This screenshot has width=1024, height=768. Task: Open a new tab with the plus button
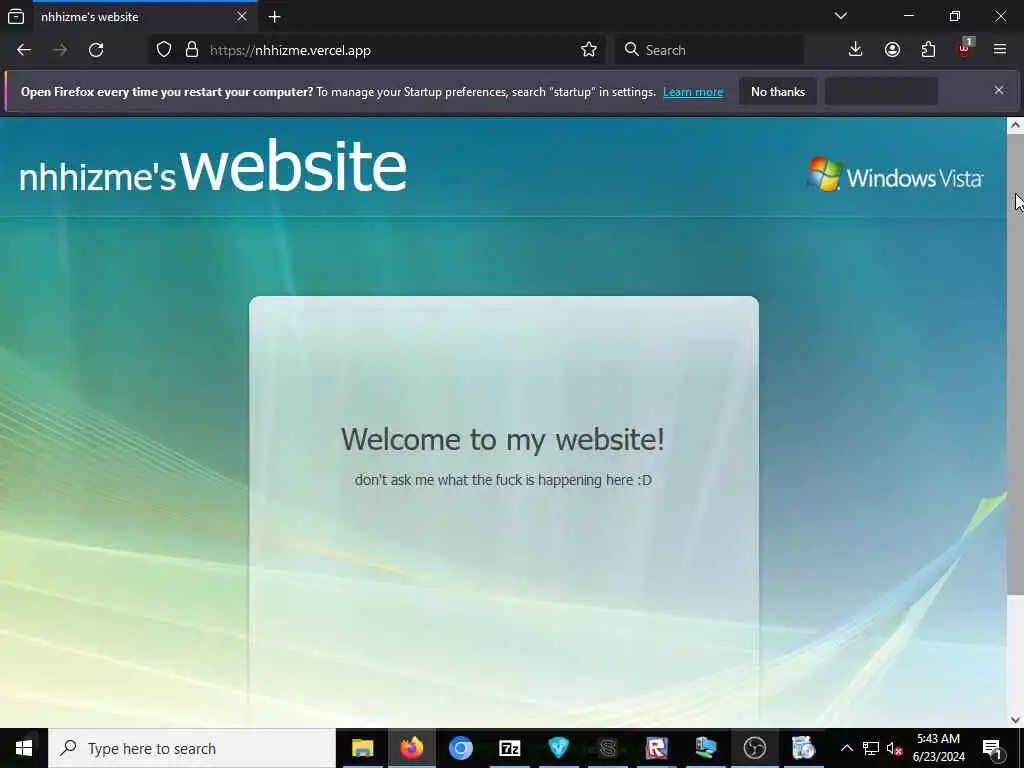point(275,17)
